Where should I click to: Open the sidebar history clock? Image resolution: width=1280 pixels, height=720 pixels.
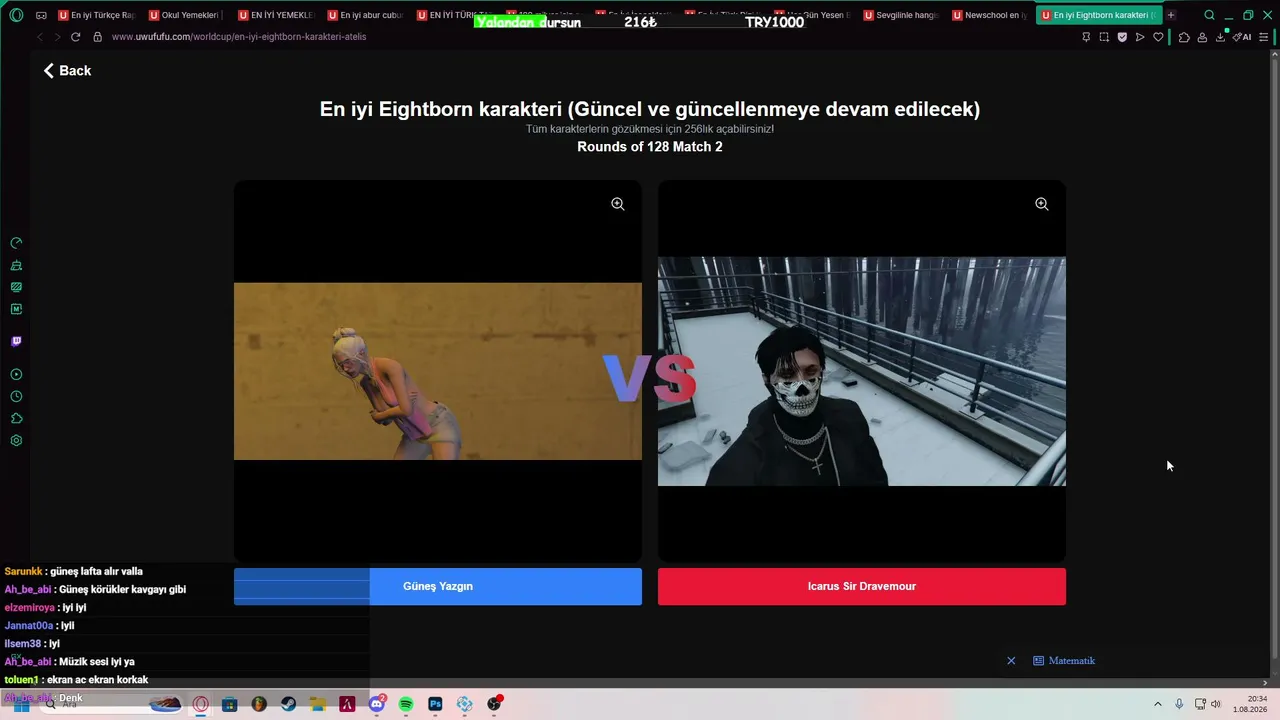(x=16, y=397)
